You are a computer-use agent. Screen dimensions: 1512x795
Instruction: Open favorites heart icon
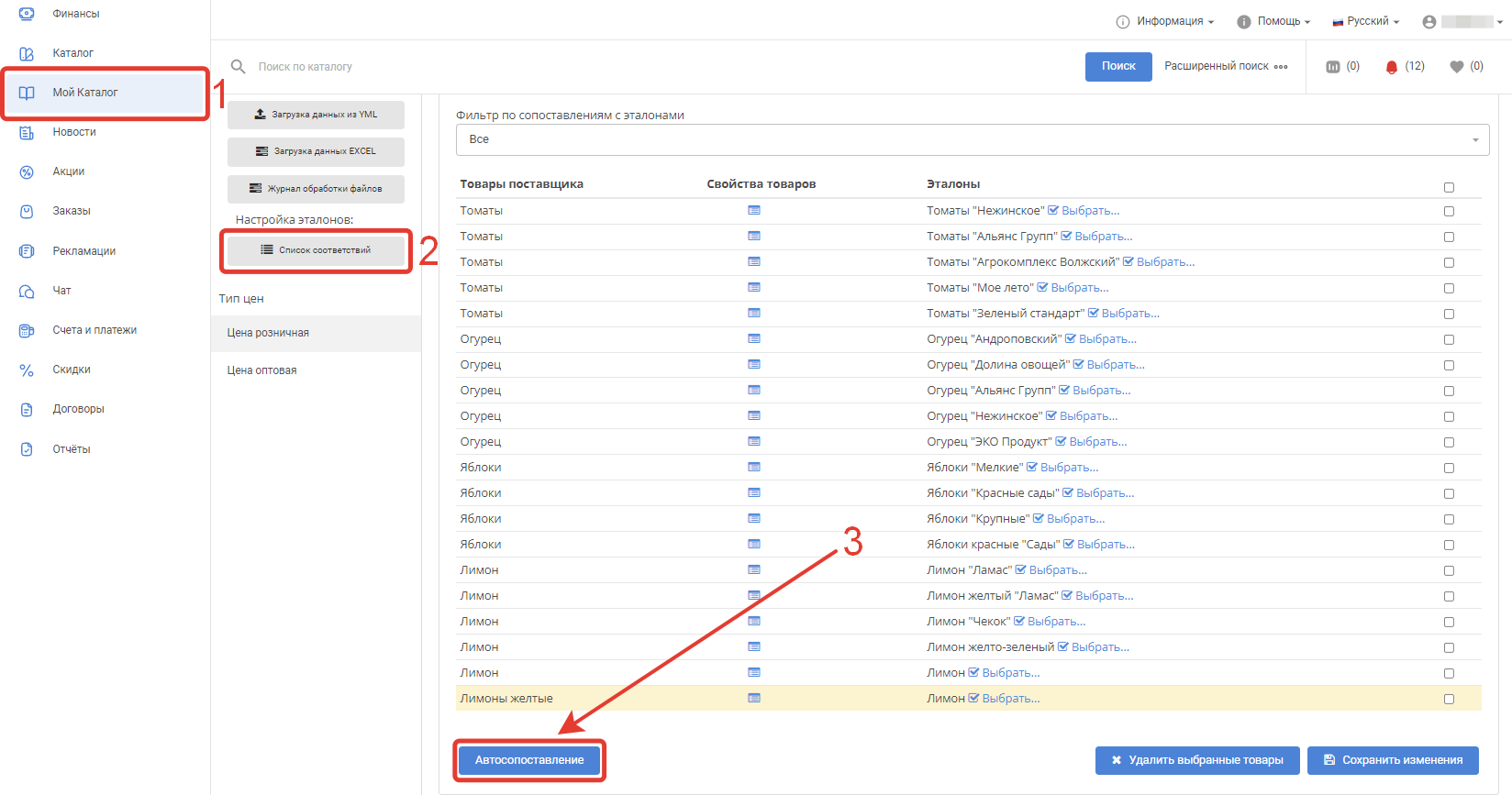click(x=1456, y=67)
